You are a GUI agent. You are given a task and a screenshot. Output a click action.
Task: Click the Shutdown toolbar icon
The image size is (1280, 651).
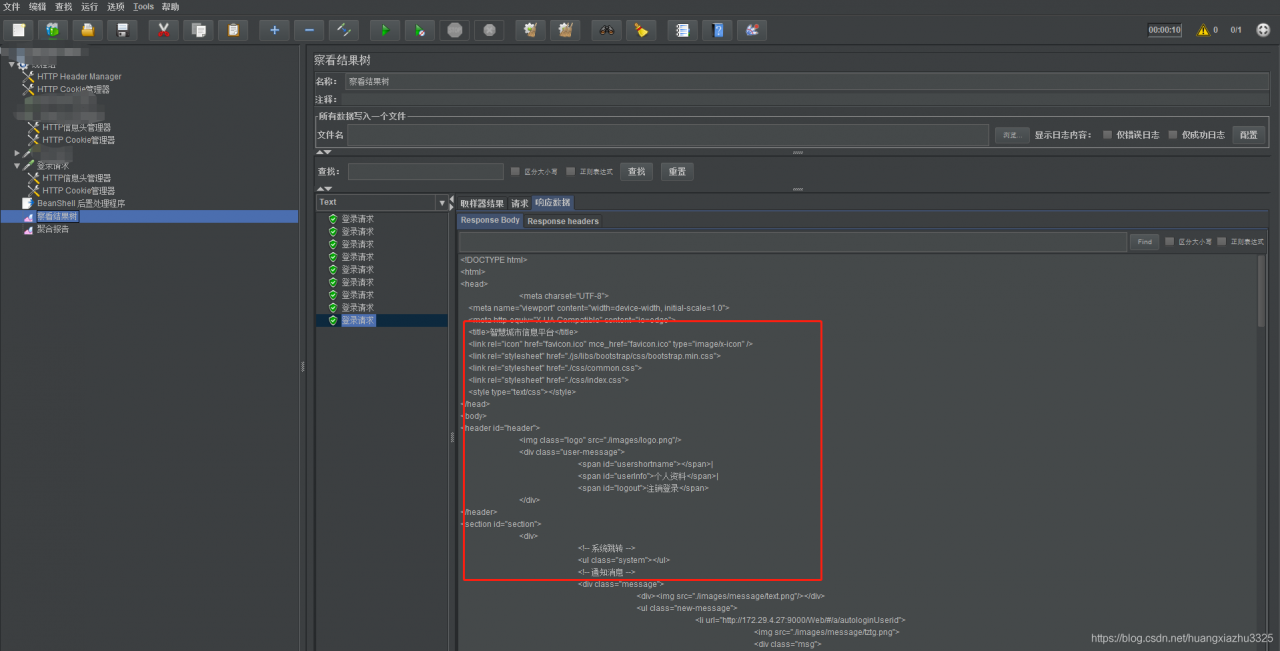pyautogui.click(x=489, y=29)
